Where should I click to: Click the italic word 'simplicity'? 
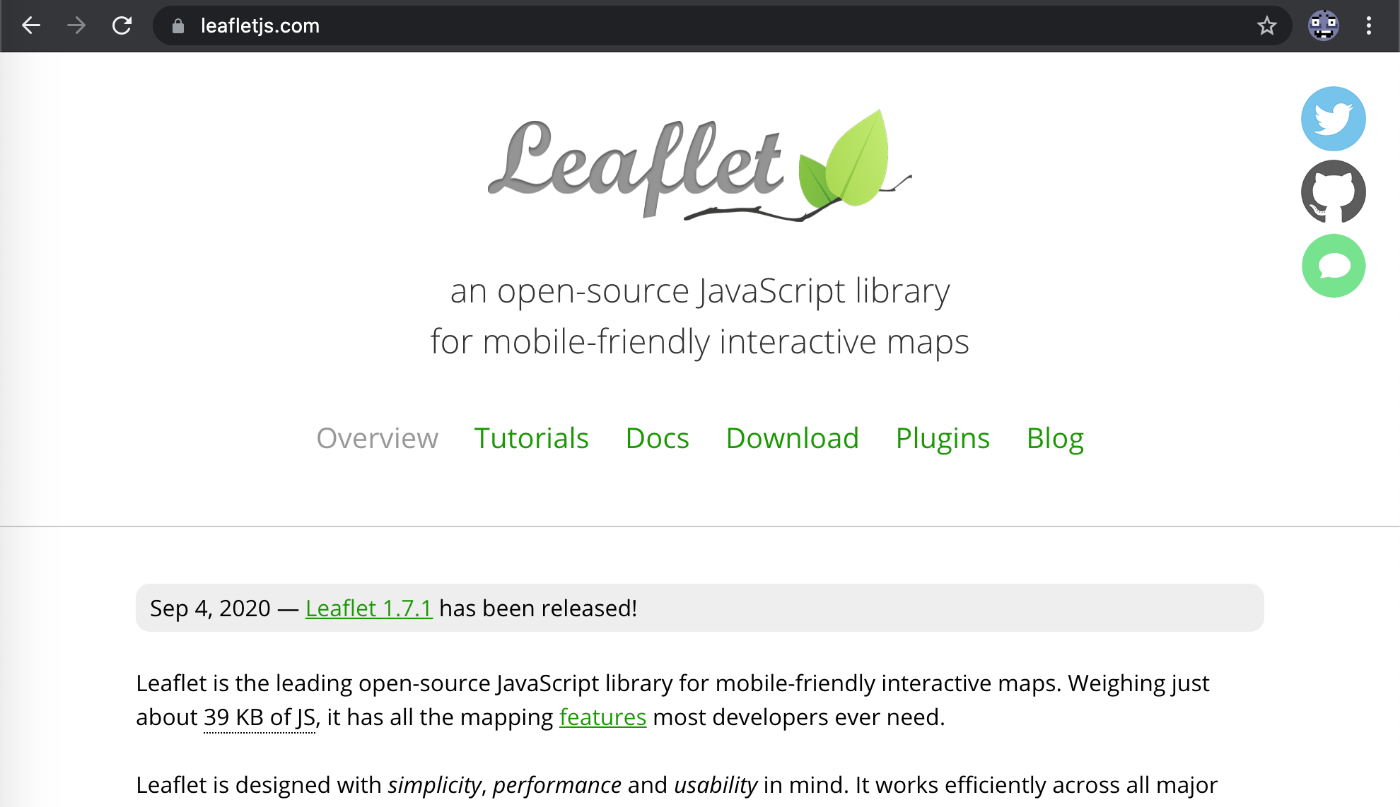click(x=435, y=785)
